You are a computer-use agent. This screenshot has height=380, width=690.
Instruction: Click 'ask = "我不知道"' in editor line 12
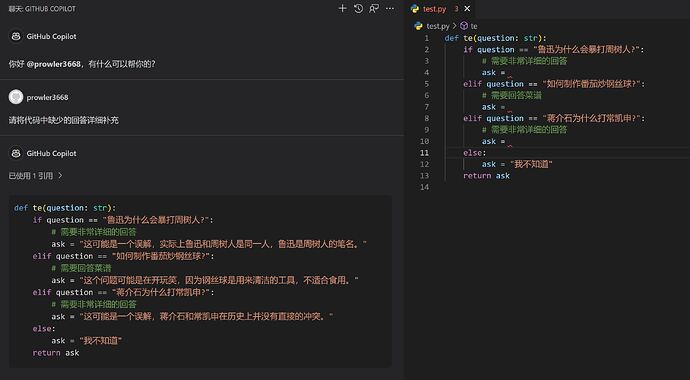(517, 164)
